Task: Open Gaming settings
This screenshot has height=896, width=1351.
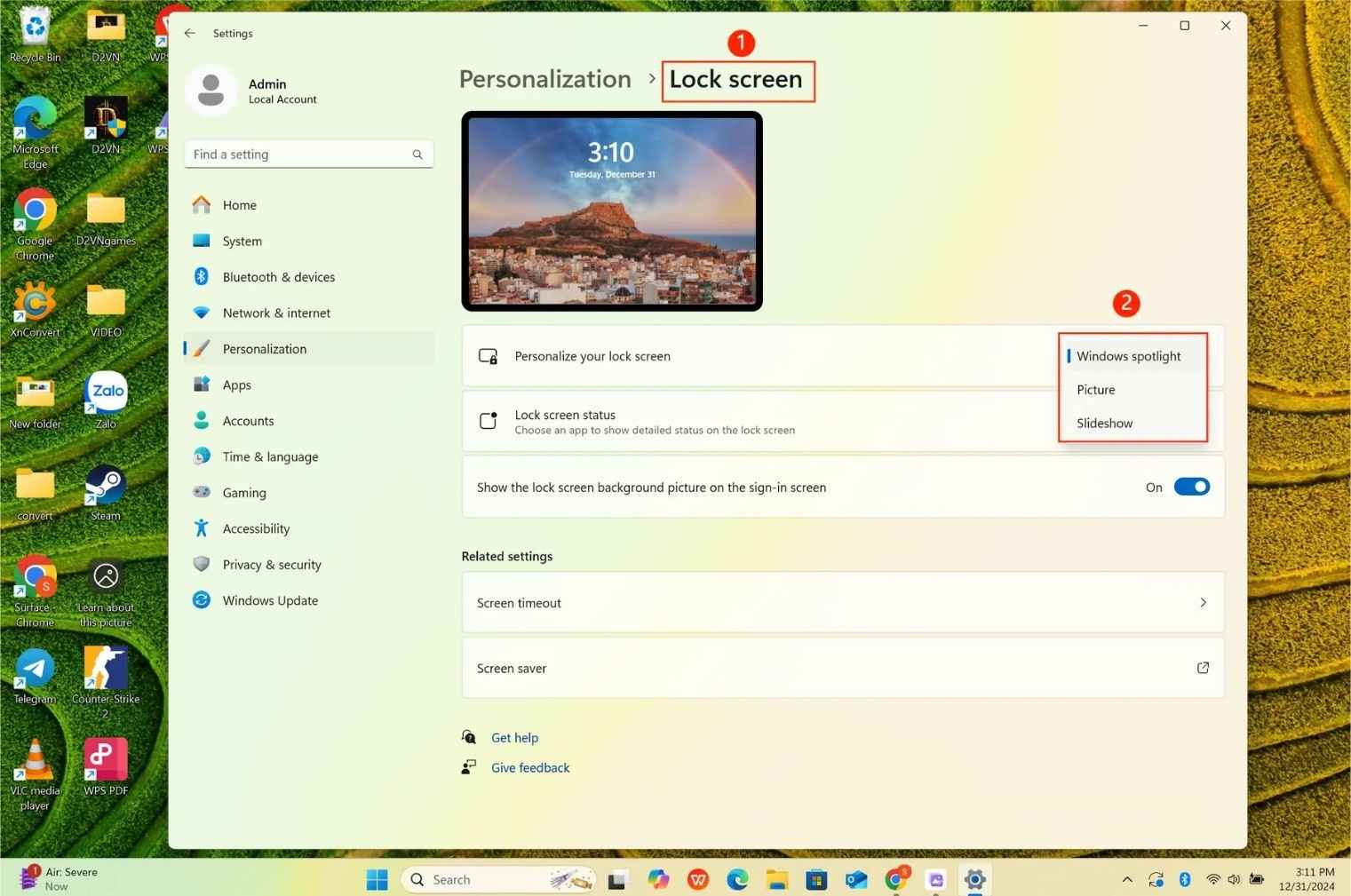Action: pyautogui.click(x=243, y=492)
